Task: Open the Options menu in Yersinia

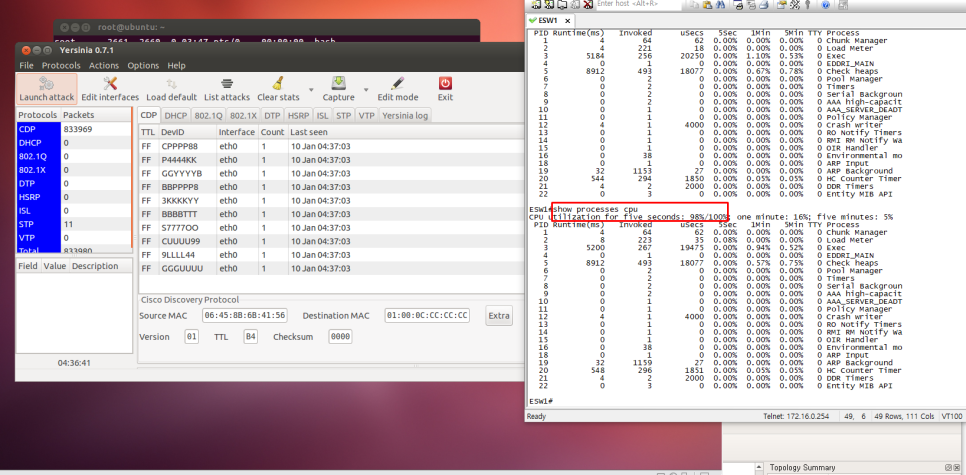Action: [x=143, y=65]
